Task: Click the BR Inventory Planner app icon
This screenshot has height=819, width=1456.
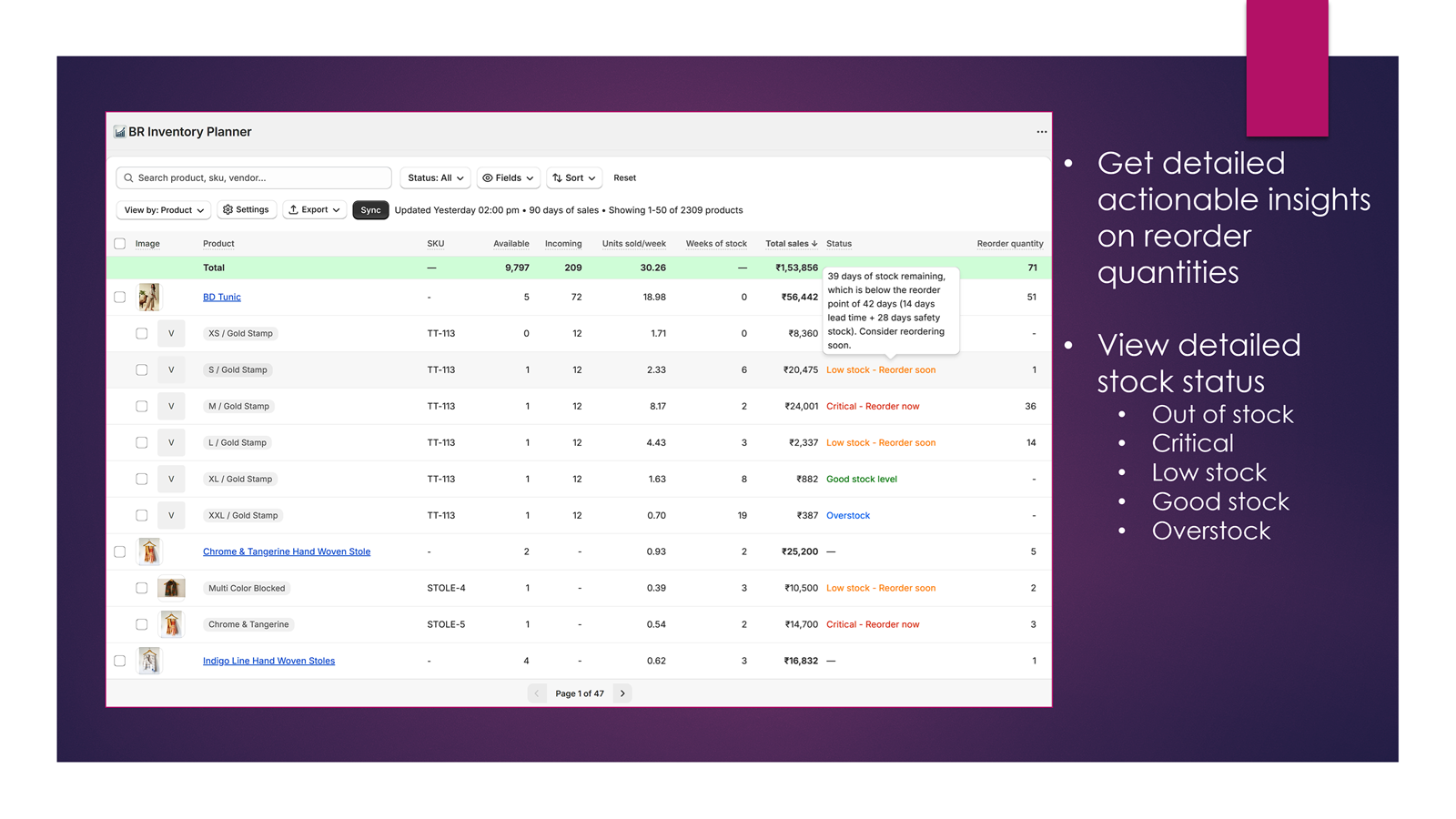Action: 119,132
